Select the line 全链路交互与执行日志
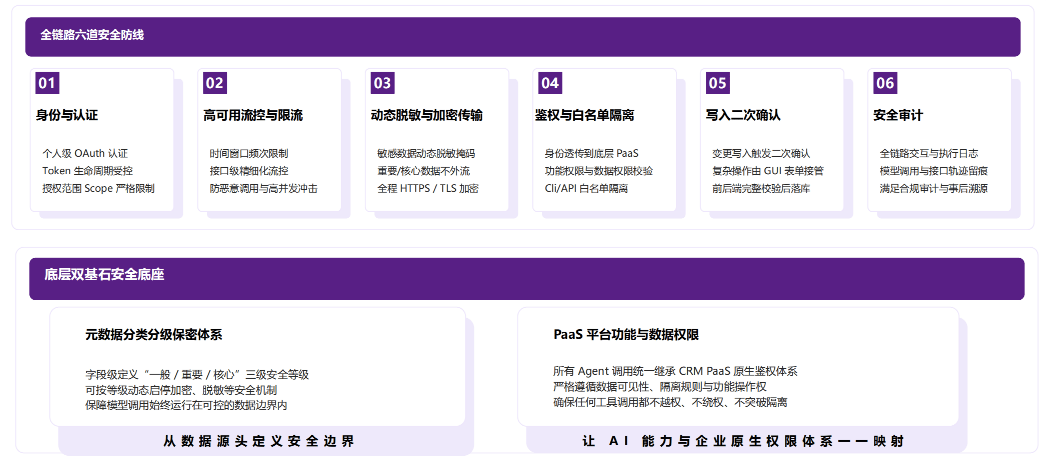1046x467 pixels. point(929,153)
